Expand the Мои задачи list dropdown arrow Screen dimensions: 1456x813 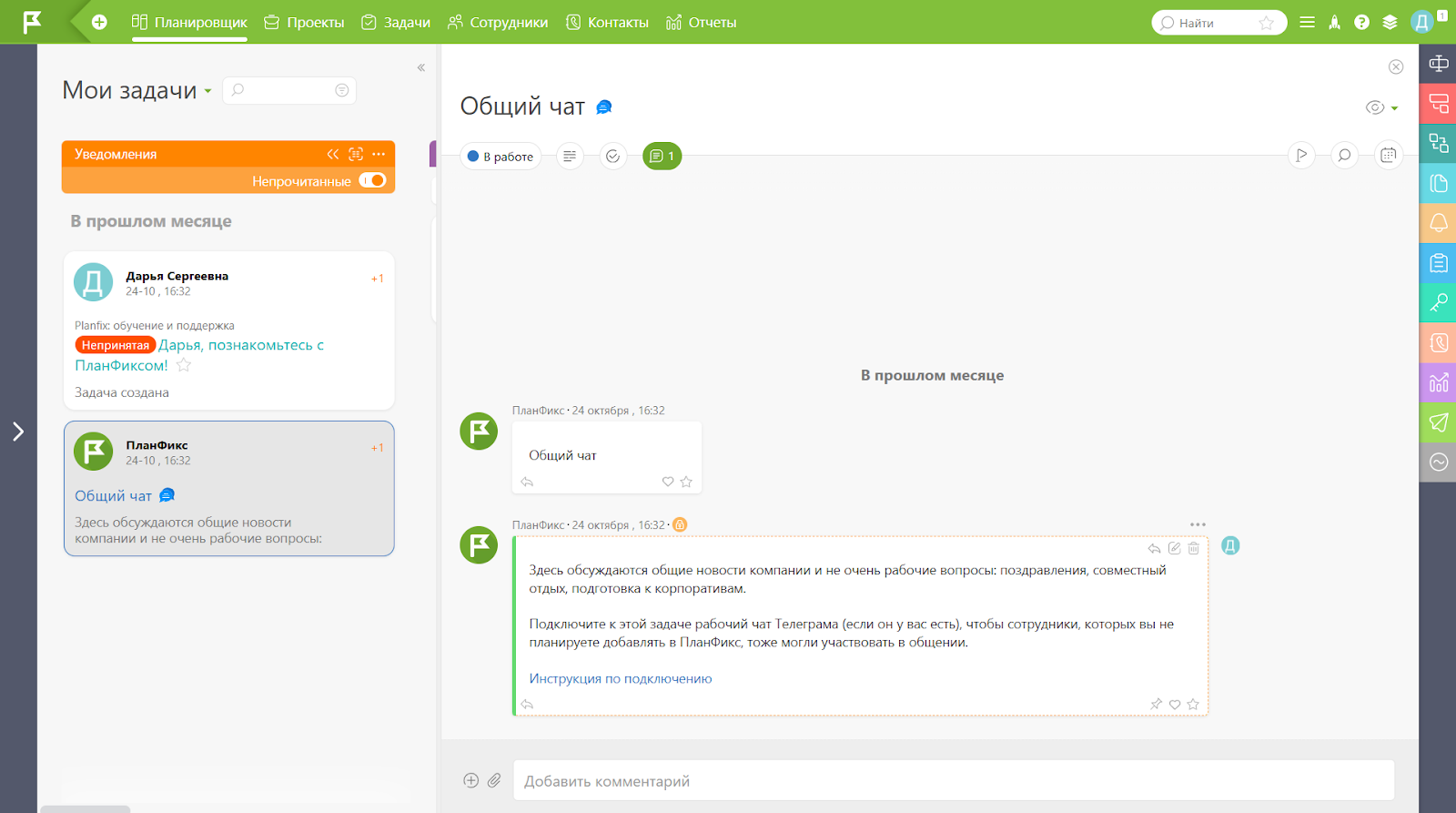tap(208, 91)
